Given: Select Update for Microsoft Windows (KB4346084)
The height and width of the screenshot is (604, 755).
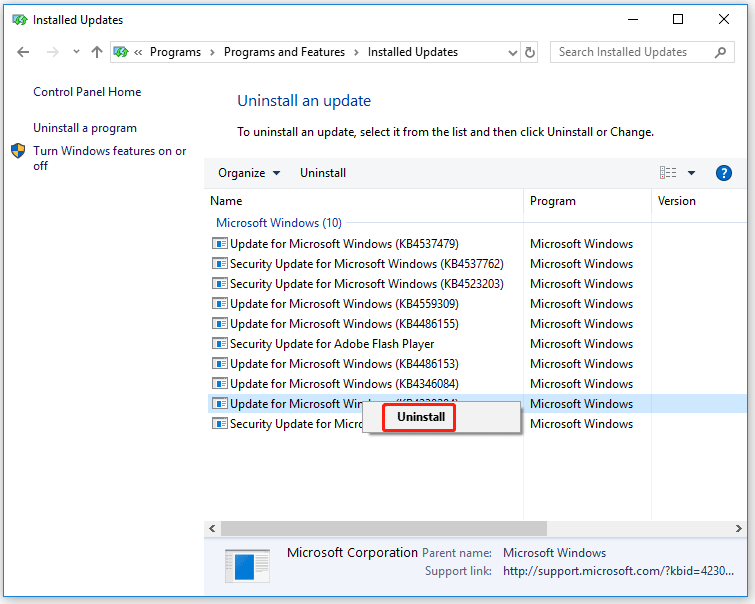Looking at the screenshot, I should pyautogui.click(x=344, y=384).
